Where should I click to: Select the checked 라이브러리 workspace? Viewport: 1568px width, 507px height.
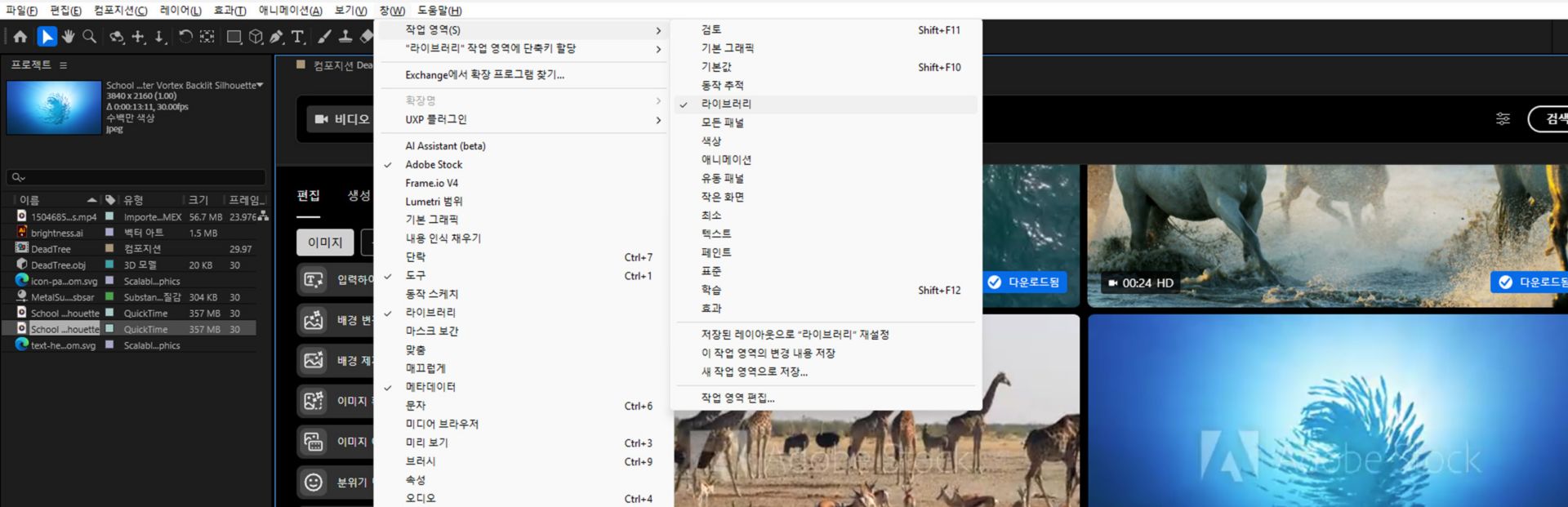coord(826,104)
